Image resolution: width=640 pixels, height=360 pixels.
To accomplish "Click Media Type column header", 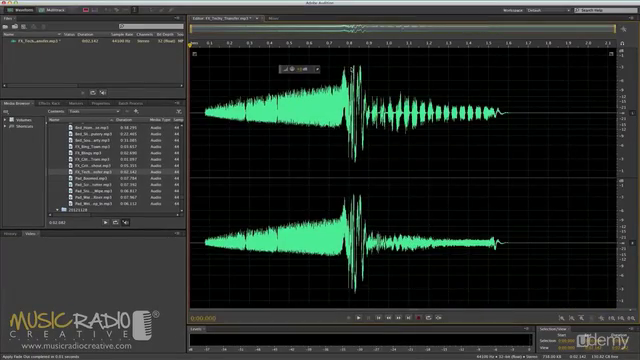I will pyautogui.click(x=160, y=120).
